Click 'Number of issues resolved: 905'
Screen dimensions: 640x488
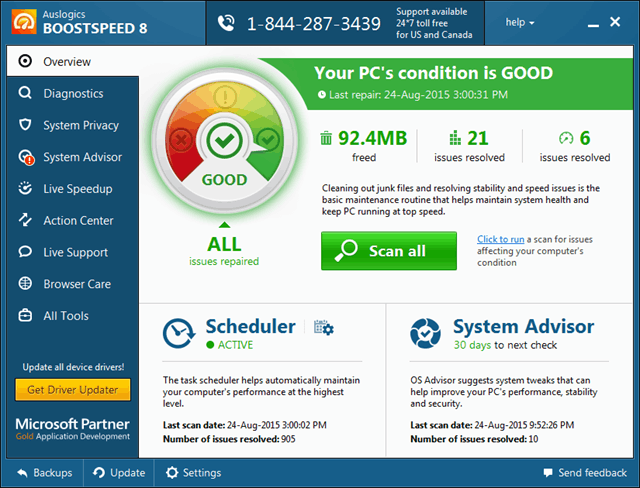[229, 439]
